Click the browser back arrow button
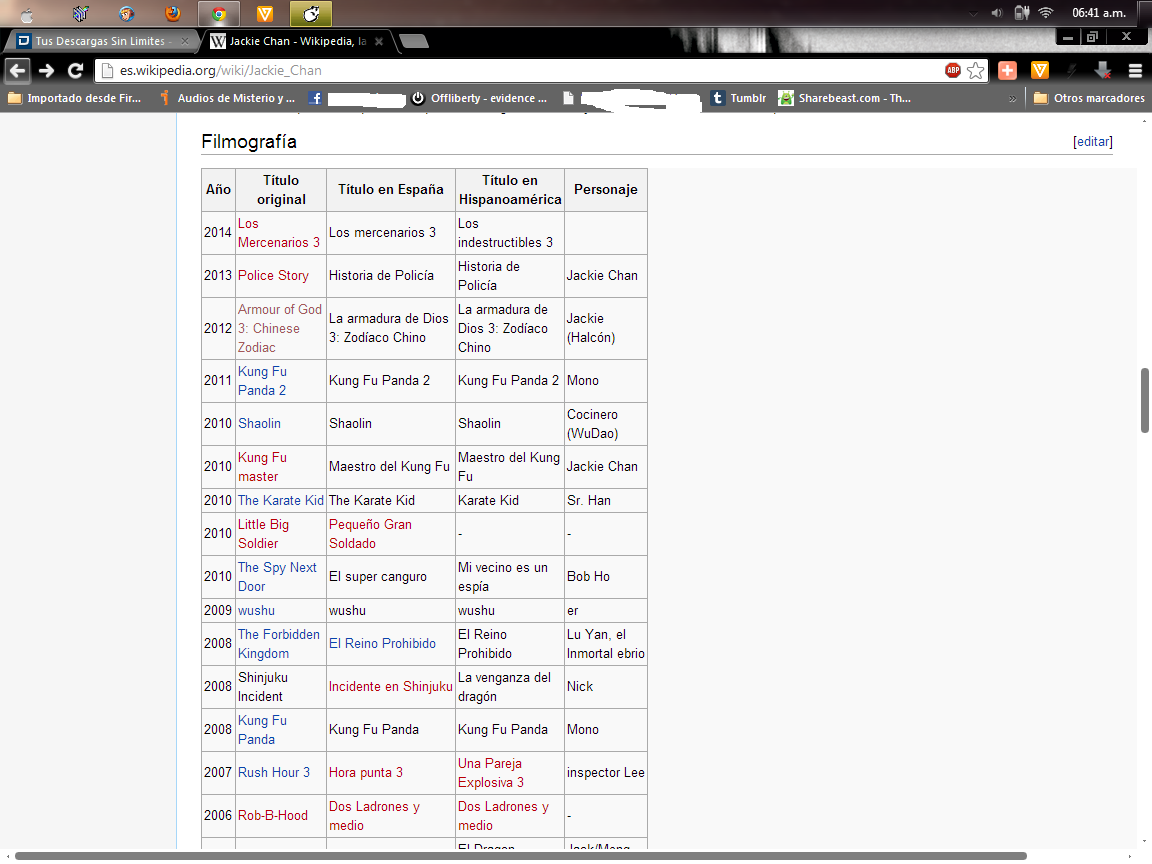1152x864 pixels. (x=17, y=70)
